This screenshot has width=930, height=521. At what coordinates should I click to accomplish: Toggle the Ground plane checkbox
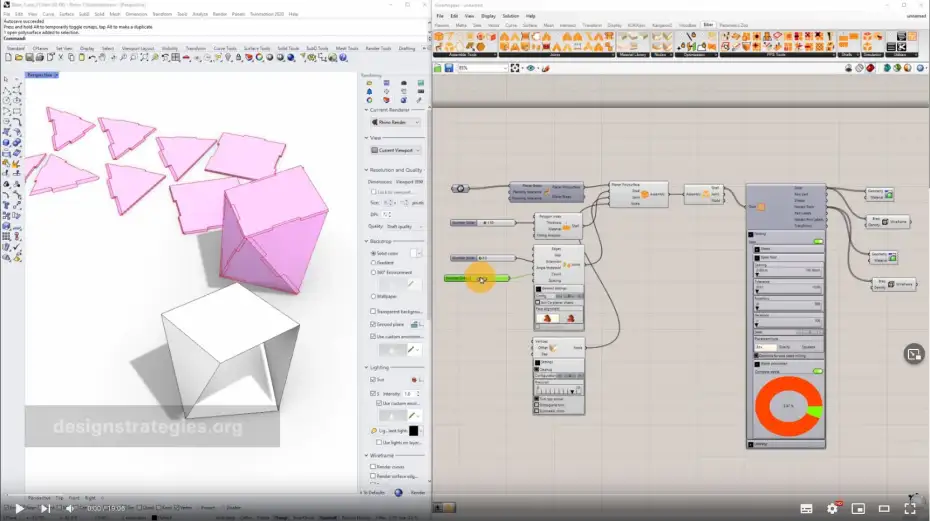[373, 325]
